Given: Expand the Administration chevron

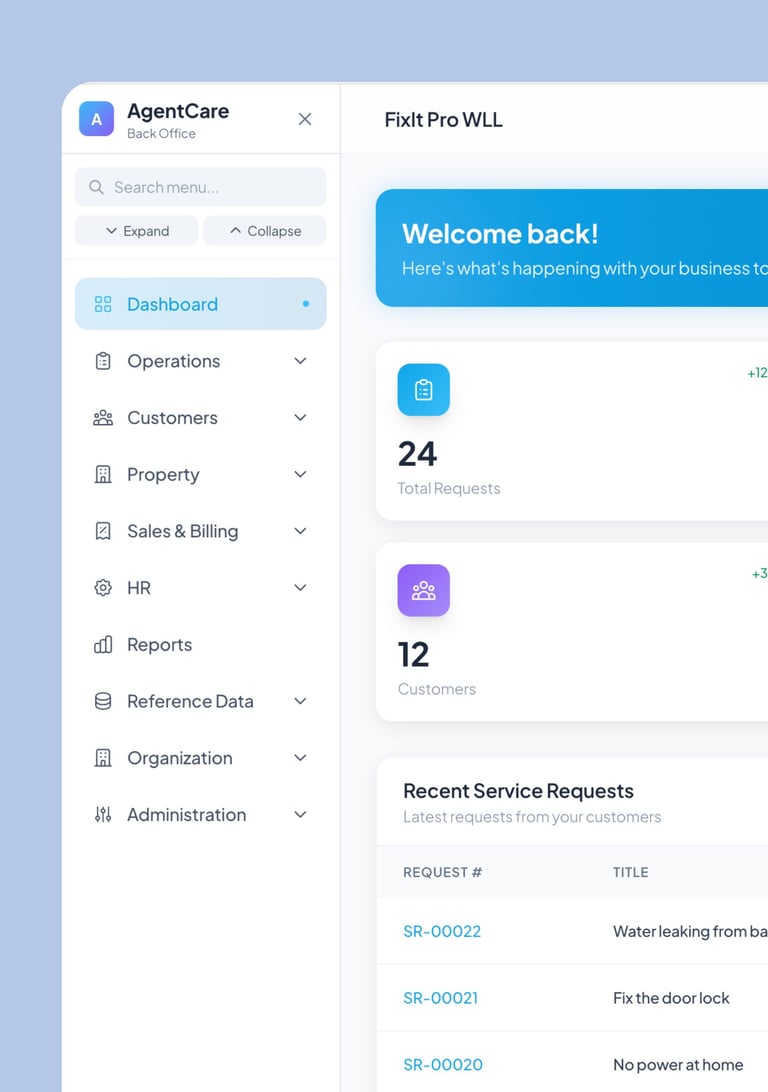Looking at the screenshot, I should pyautogui.click(x=300, y=815).
